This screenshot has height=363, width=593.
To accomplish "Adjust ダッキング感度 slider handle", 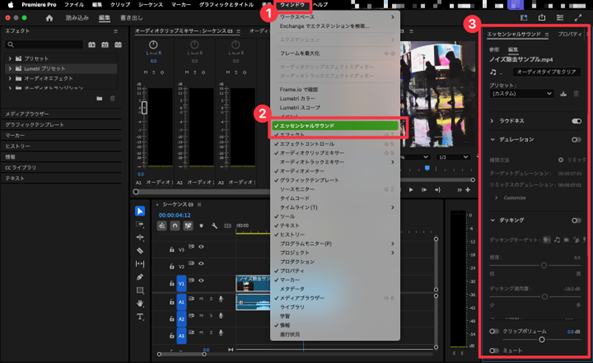I will 544,265.
